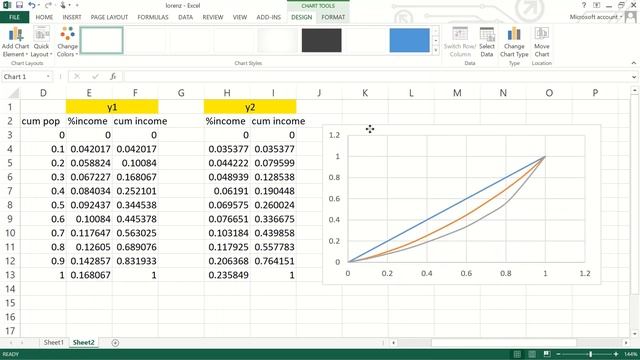Switch to Normal view in status bar
640x360 pixels.
[517, 354]
